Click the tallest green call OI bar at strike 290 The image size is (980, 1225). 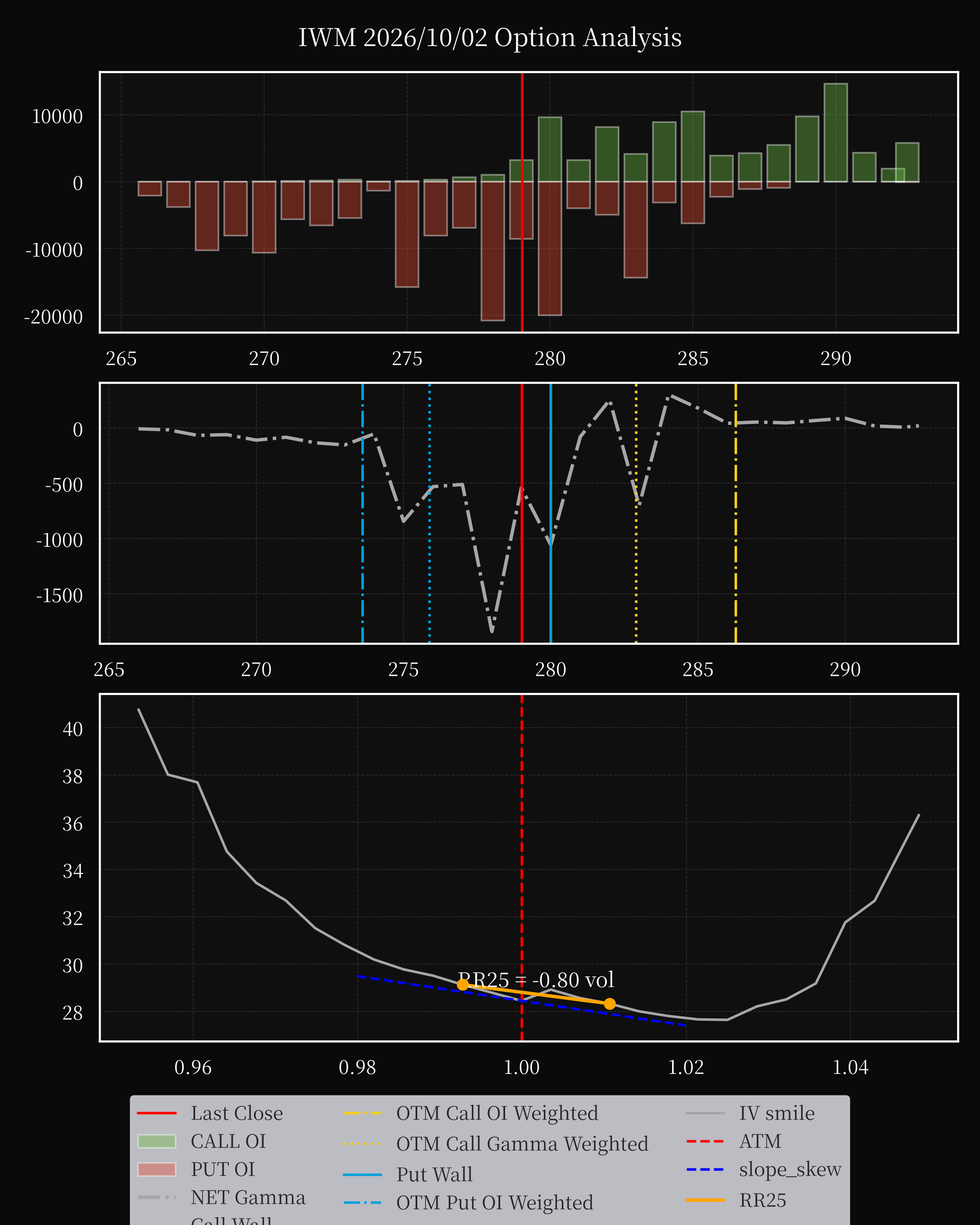click(x=836, y=133)
